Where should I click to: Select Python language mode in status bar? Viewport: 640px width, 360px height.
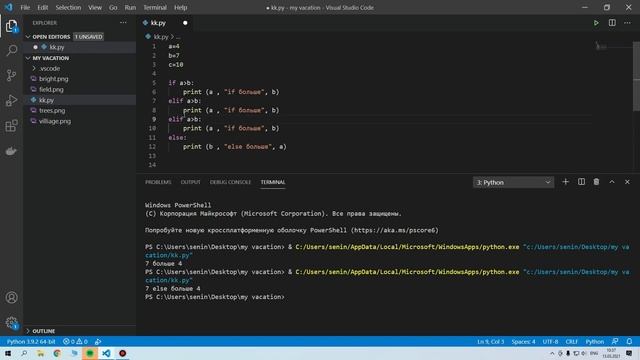(x=595, y=341)
